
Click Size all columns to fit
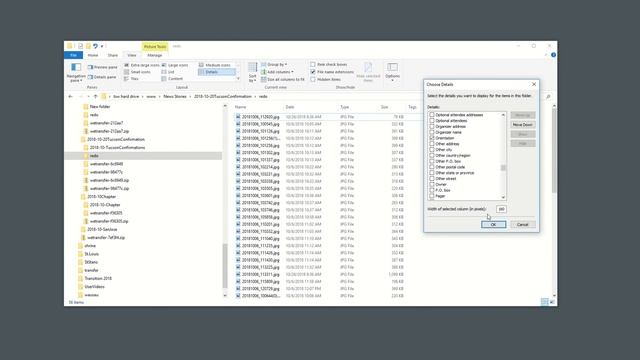point(283,79)
